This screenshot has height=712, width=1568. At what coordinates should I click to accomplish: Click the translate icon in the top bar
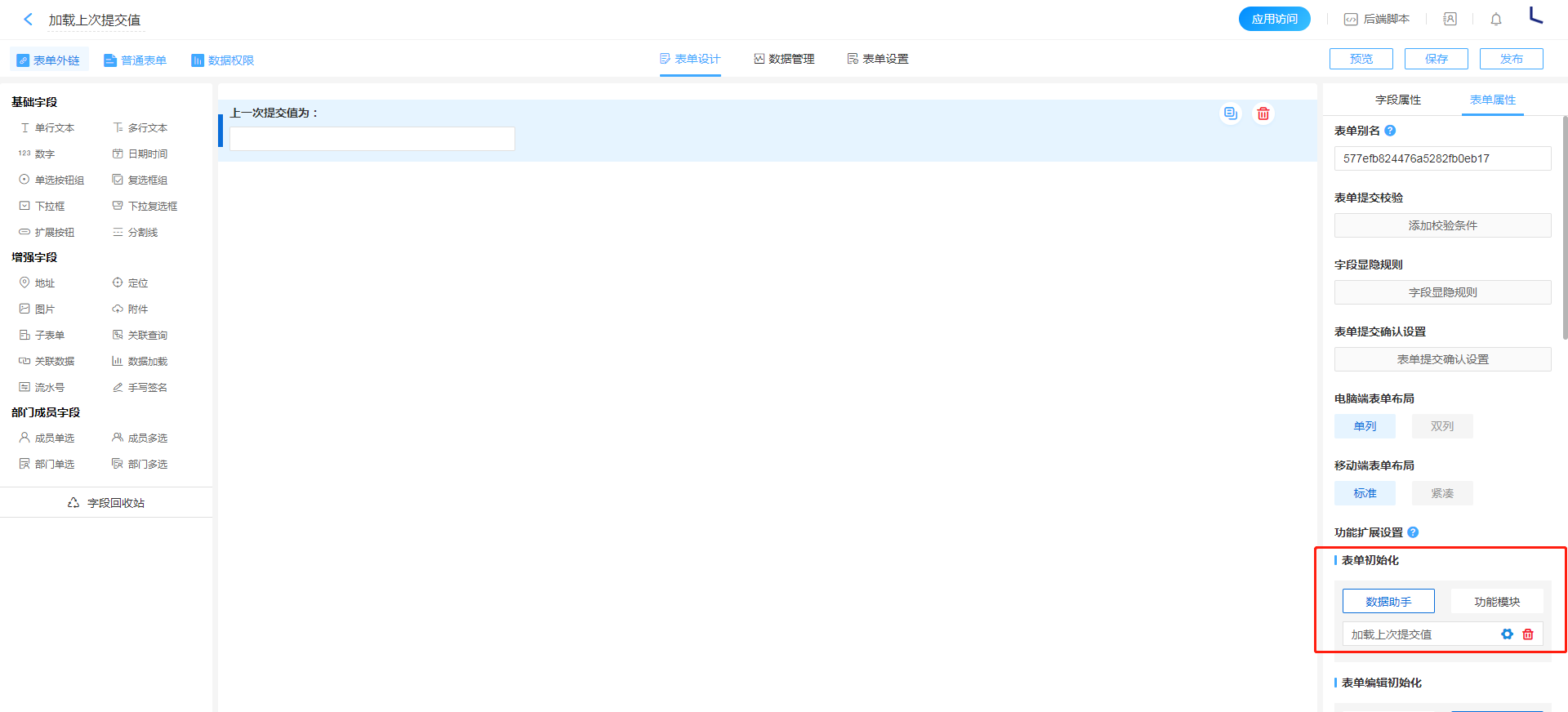pos(1450,19)
